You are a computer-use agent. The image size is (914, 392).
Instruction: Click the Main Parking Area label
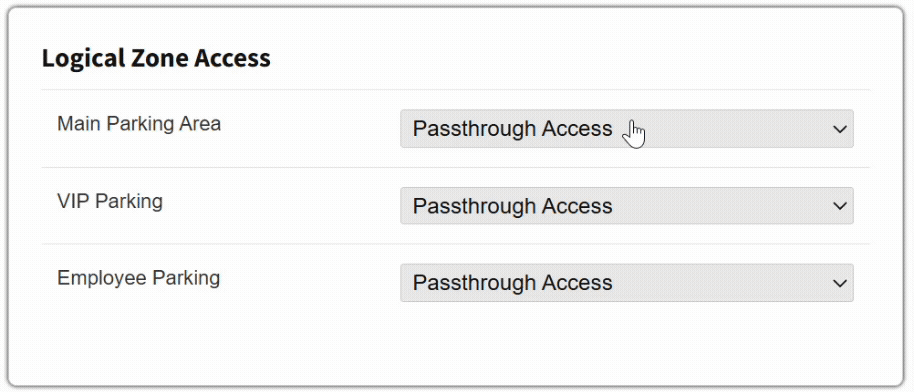[x=139, y=124]
